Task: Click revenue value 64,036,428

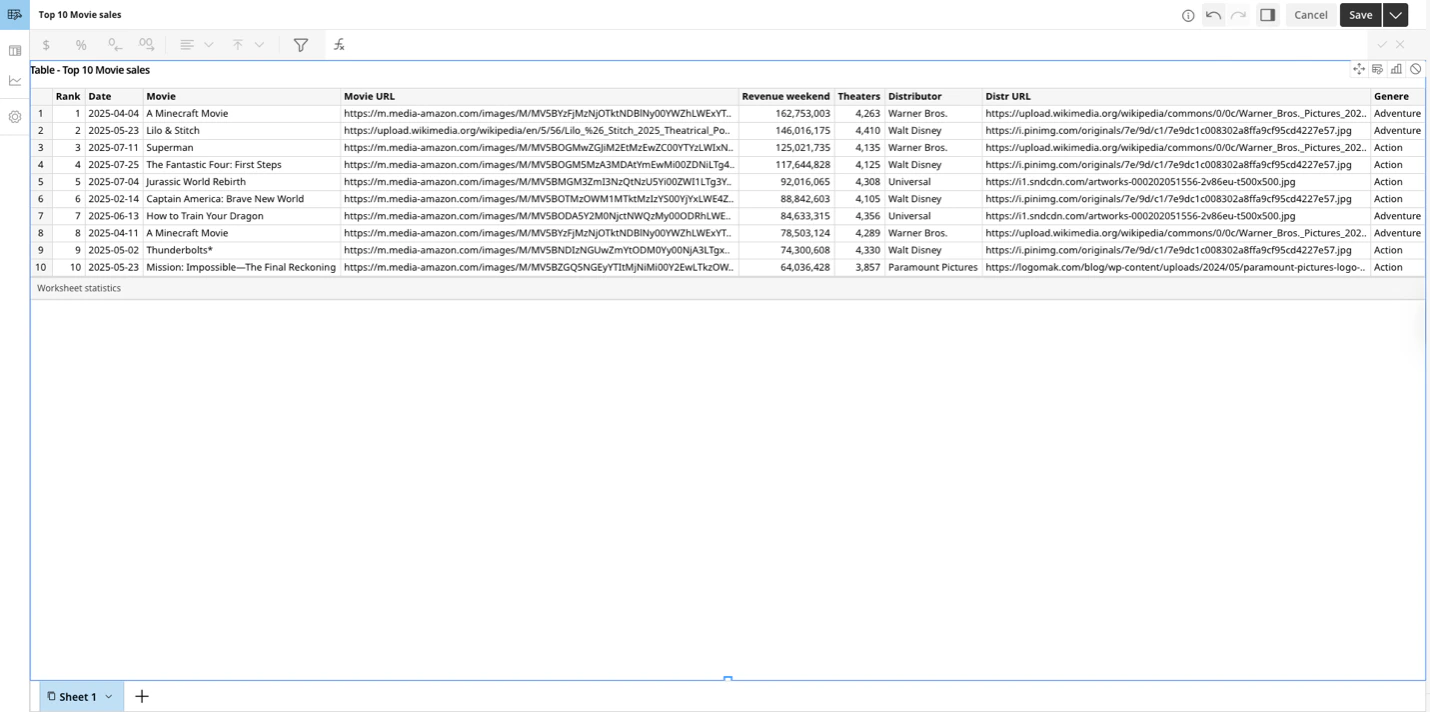Action: coord(786,267)
